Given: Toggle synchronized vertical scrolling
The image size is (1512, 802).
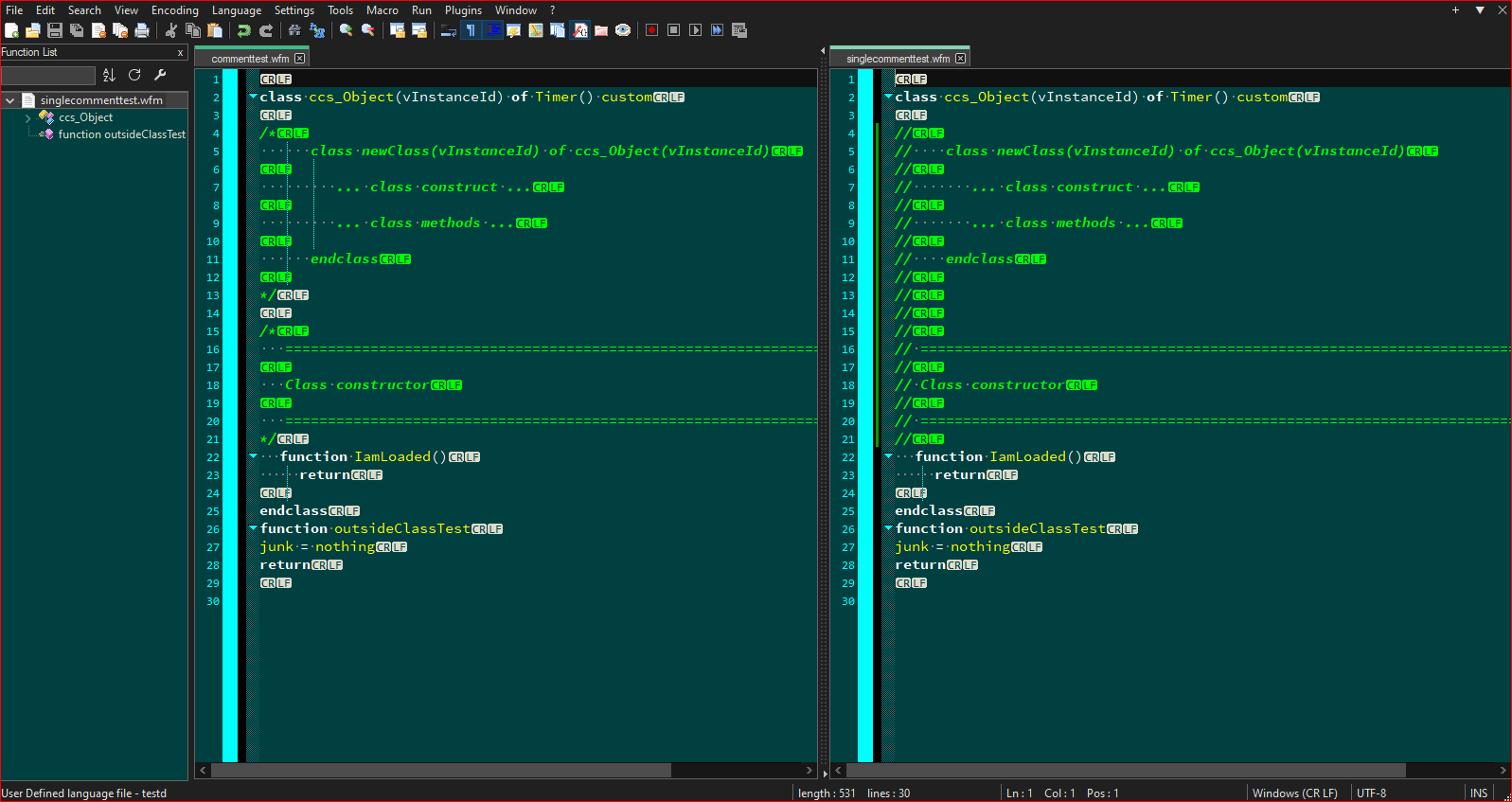Looking at the screenshot, I should (398, 30).
